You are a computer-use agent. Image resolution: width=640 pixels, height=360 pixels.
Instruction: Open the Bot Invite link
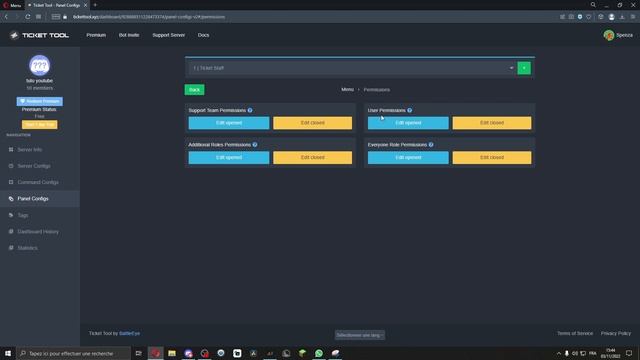pyautogui.click(x=129, y=35)
